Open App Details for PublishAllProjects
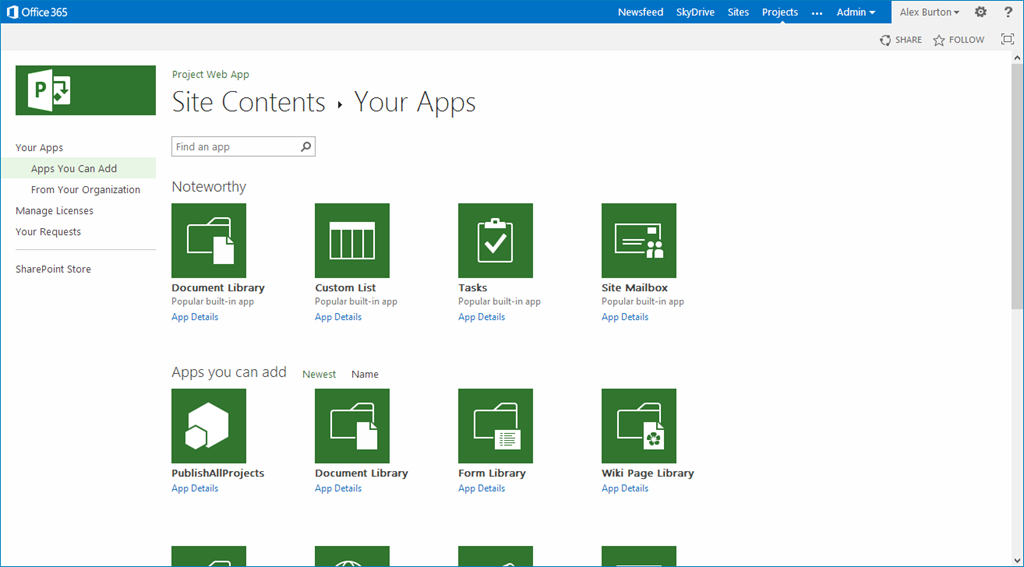The height and width of the screenshot is (567, 1024). click(x=195, y=488)
